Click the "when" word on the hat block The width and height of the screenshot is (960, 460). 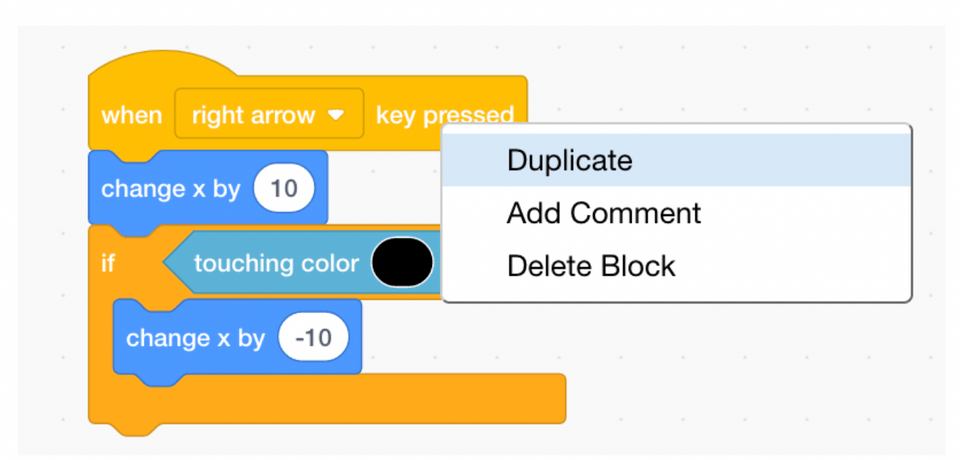coord(131,115)
